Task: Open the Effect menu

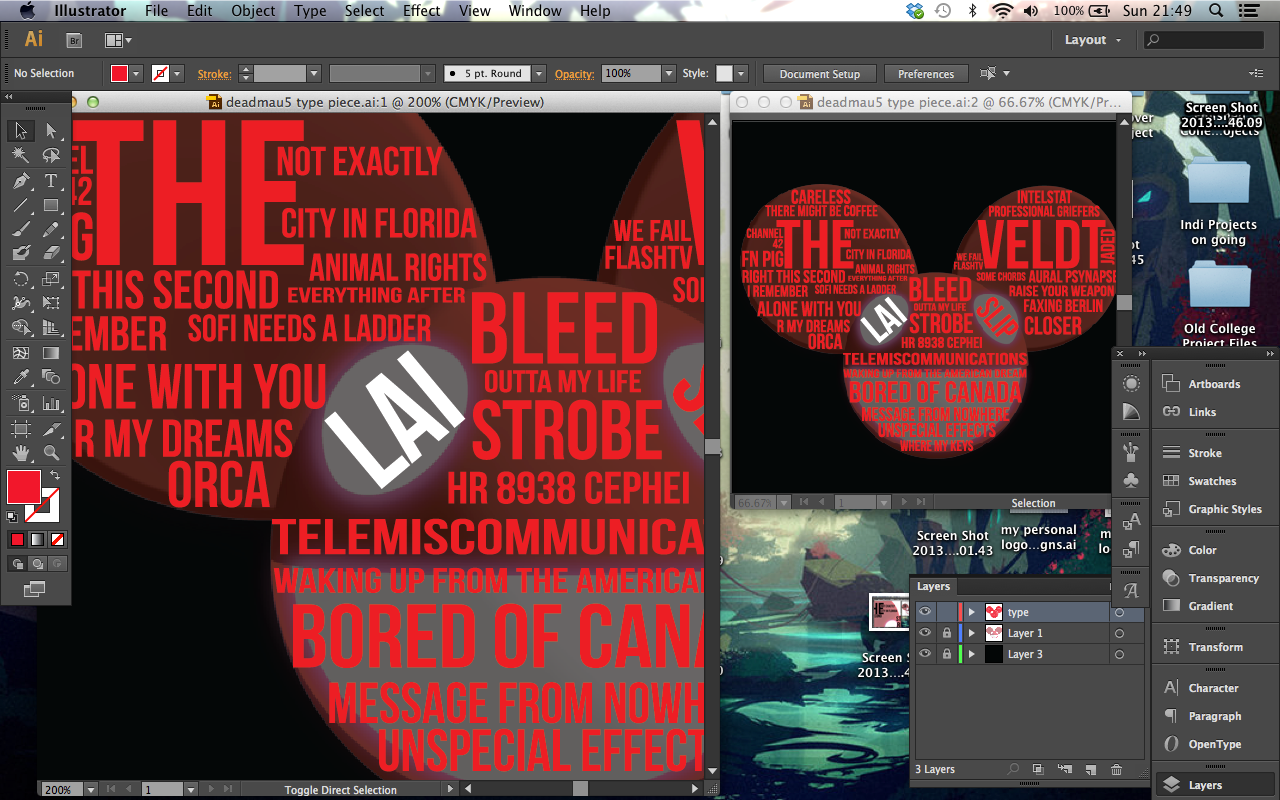Action: (x=421, y=11)
